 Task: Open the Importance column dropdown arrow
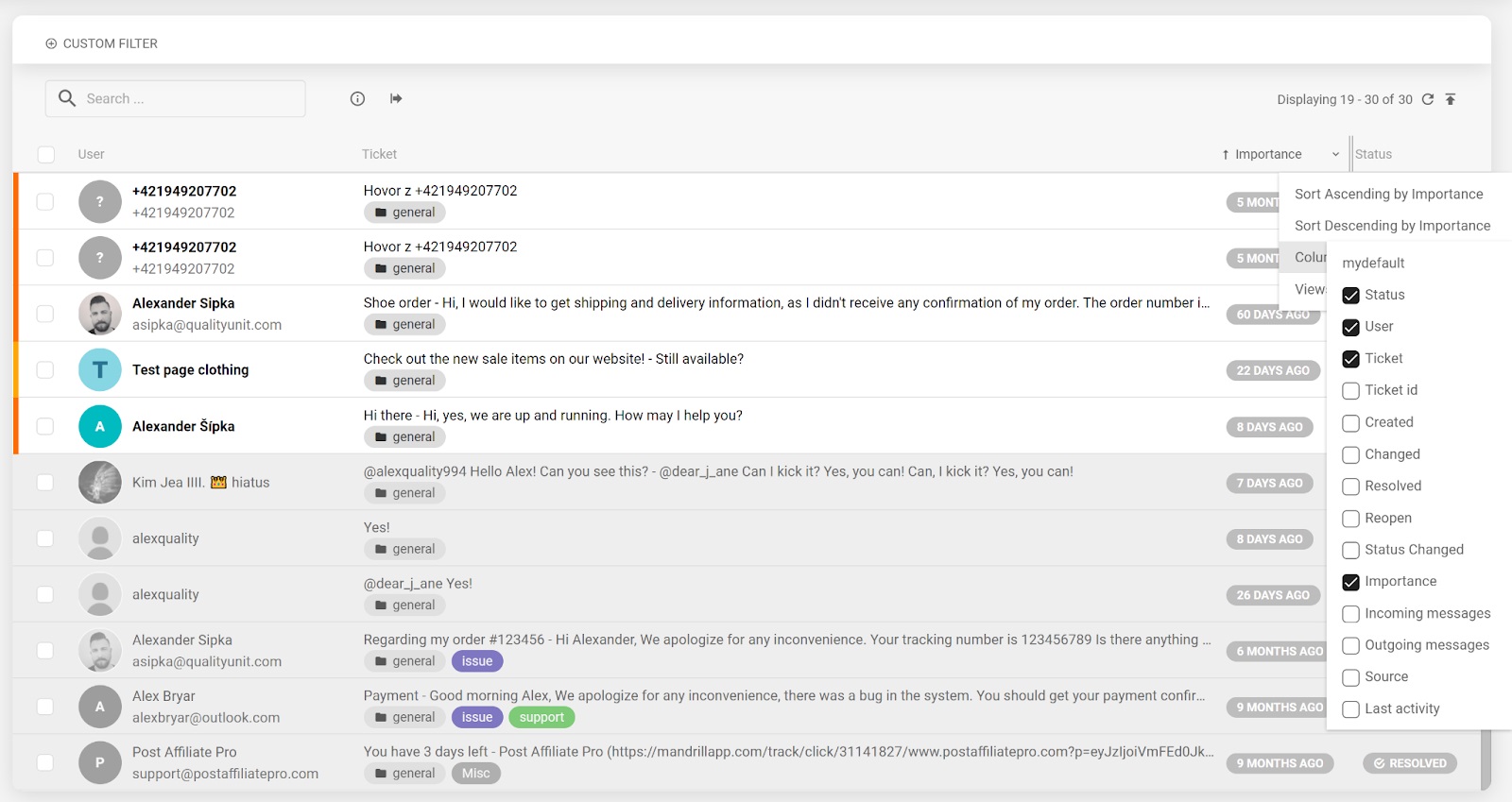1335,155
